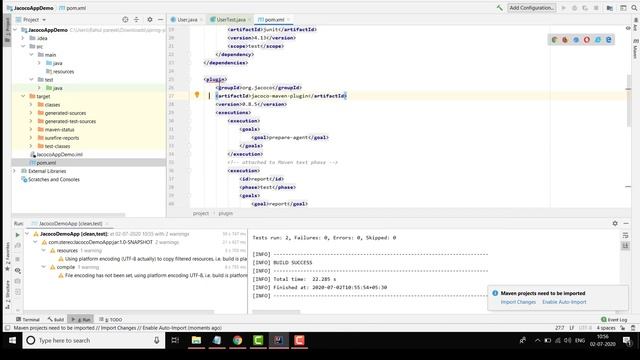640x360 pixels.
Task: Open pom.xml in Edge browser icon
Action: (x=609, y=40)
